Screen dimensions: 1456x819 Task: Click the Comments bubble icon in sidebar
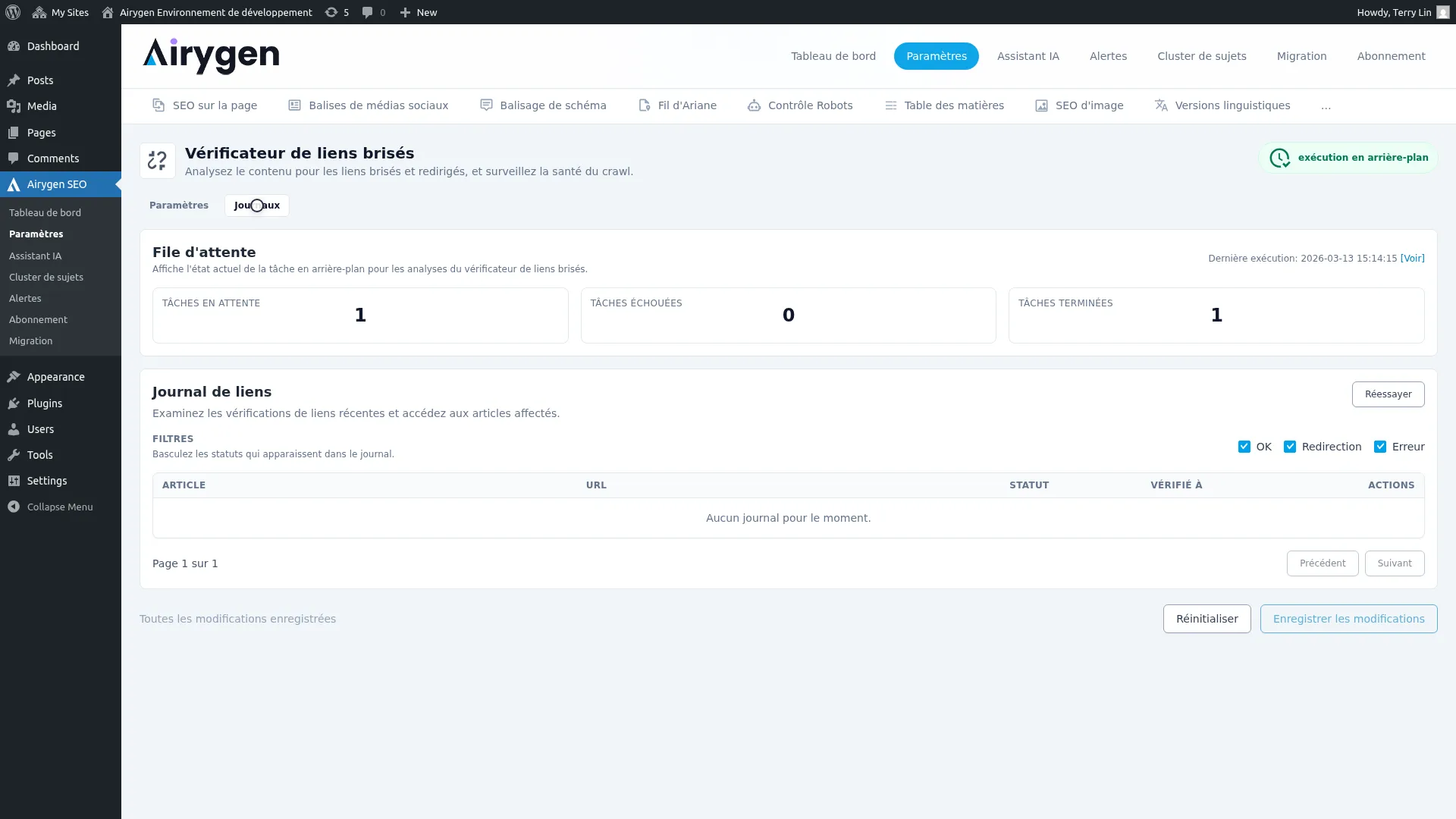[14, 158]
